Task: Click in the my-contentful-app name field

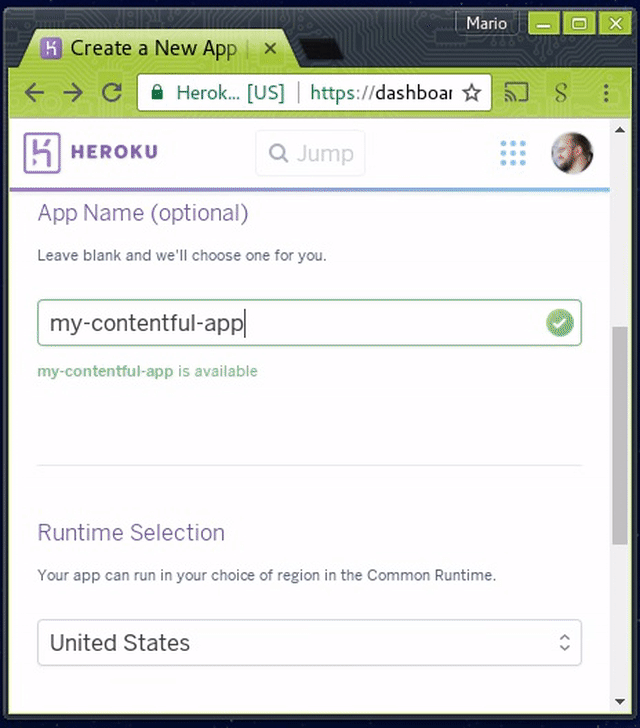Action: 309,323
